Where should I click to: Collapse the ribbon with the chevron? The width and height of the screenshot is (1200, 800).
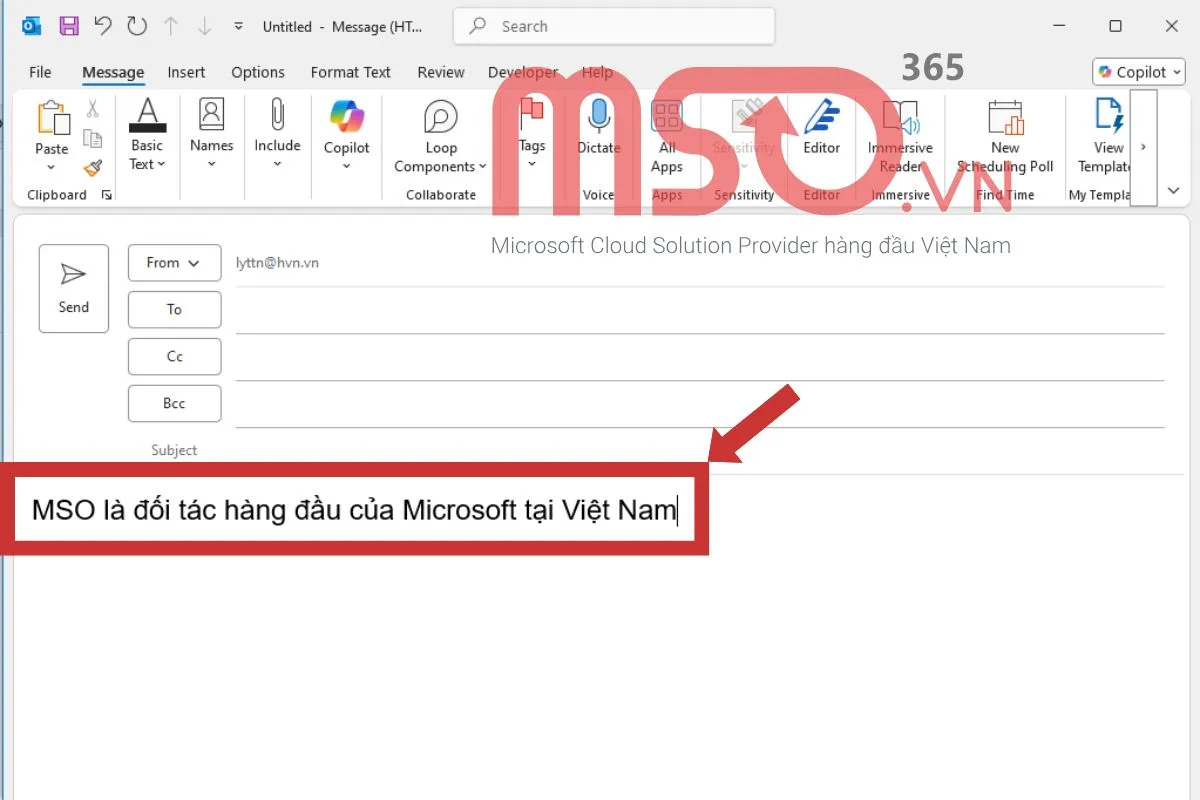tap(1173, 190)
